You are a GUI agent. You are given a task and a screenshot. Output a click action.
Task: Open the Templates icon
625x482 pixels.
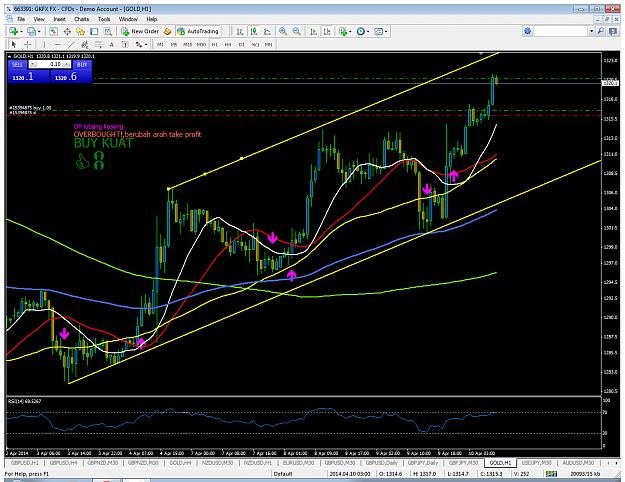[x=378, y=31]
